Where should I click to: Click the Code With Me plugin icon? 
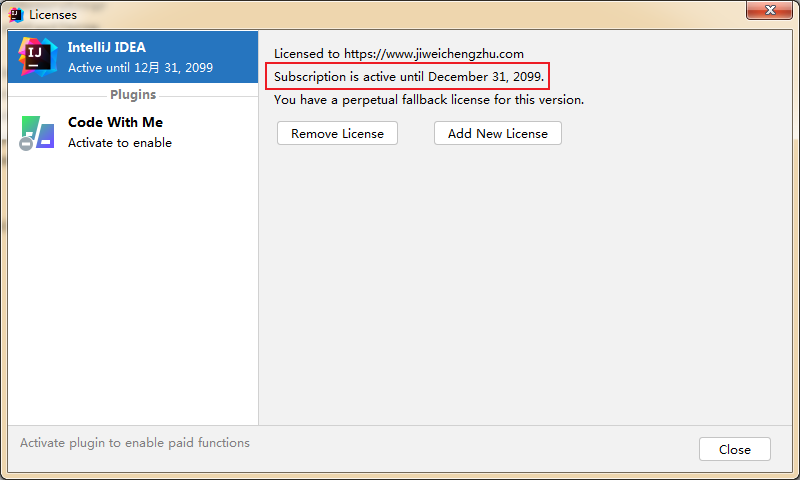(37, 133)
